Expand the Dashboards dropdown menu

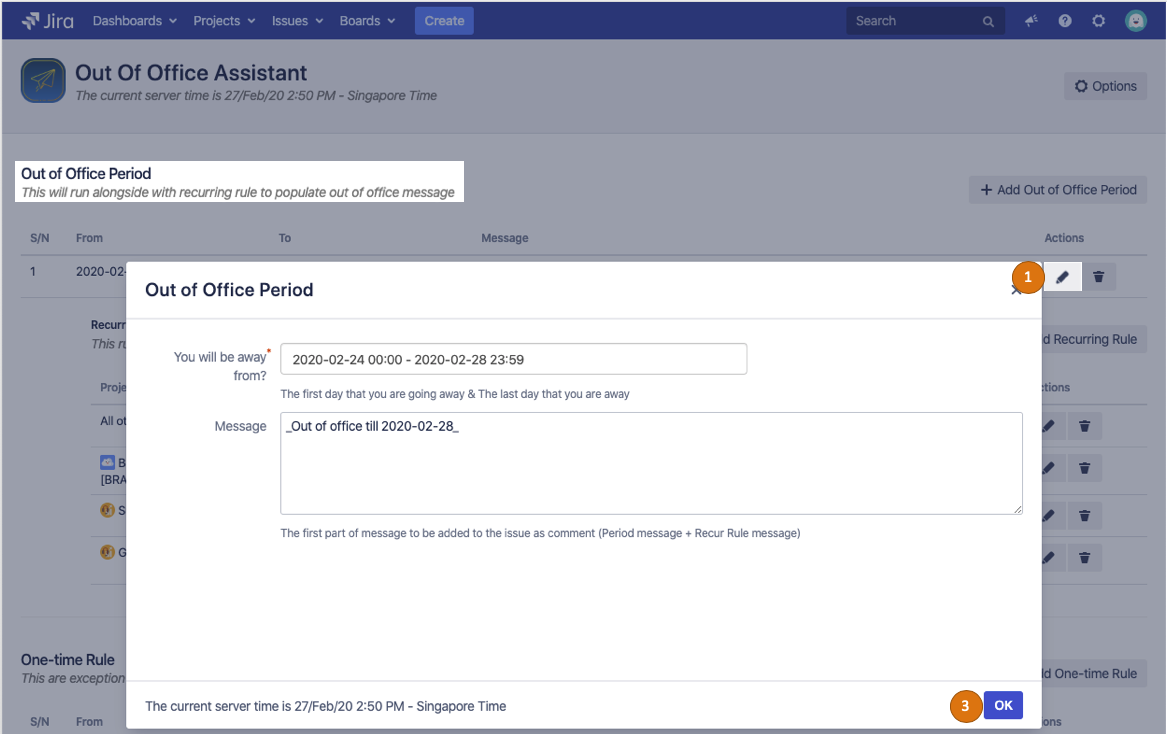click(134, 21)
